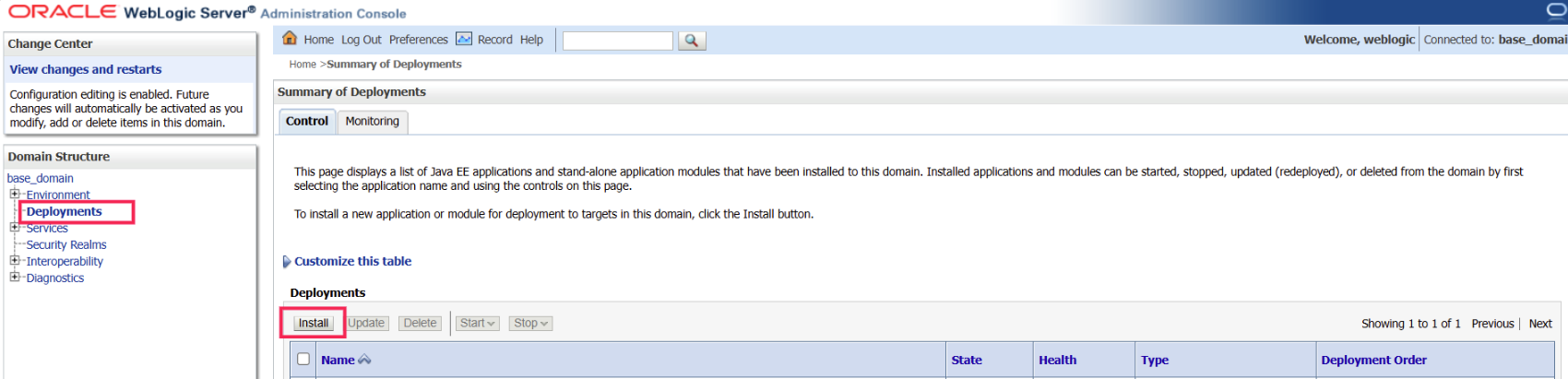Open Preferences from toolbar

(418, 40)
